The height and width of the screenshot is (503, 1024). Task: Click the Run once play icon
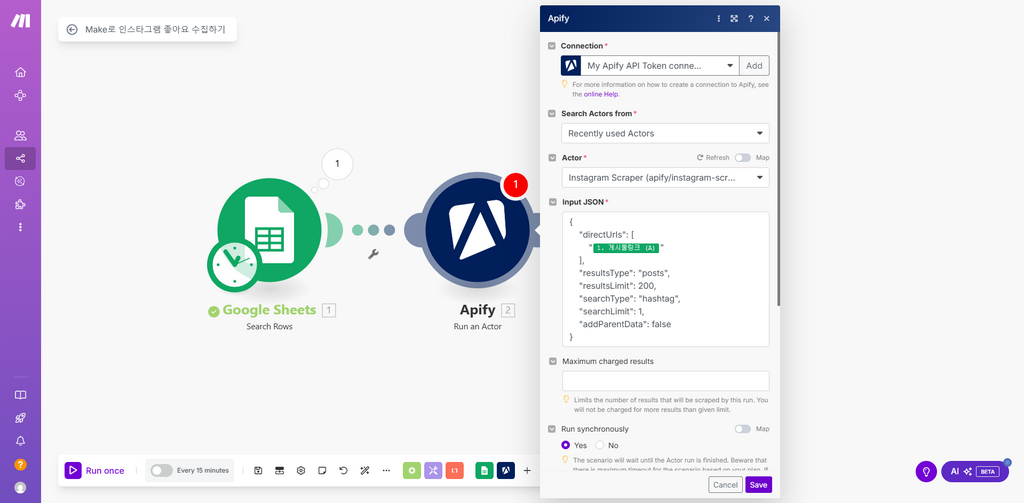coord(72,470)
